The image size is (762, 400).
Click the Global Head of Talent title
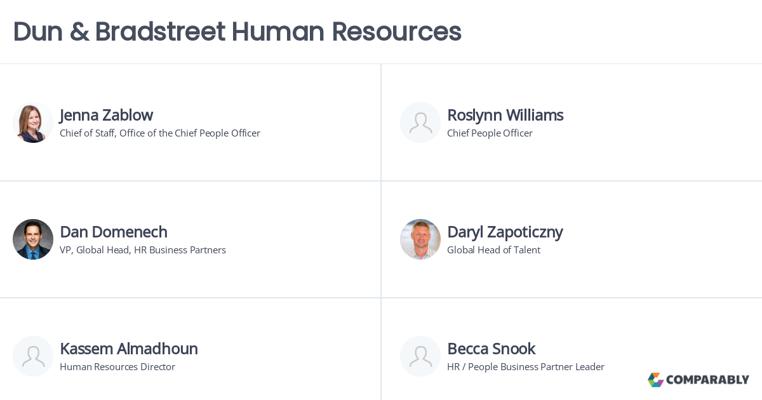[x=493, y=251]
